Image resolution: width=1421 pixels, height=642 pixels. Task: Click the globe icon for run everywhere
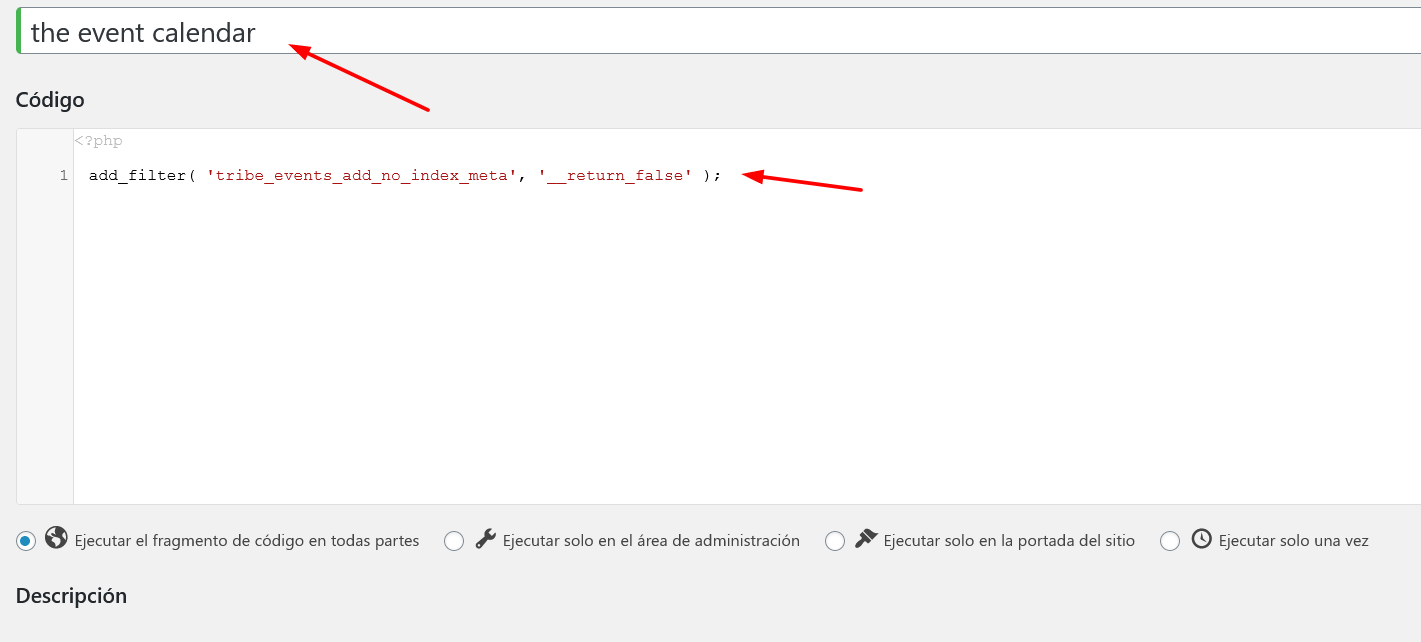tap(56, 538)
